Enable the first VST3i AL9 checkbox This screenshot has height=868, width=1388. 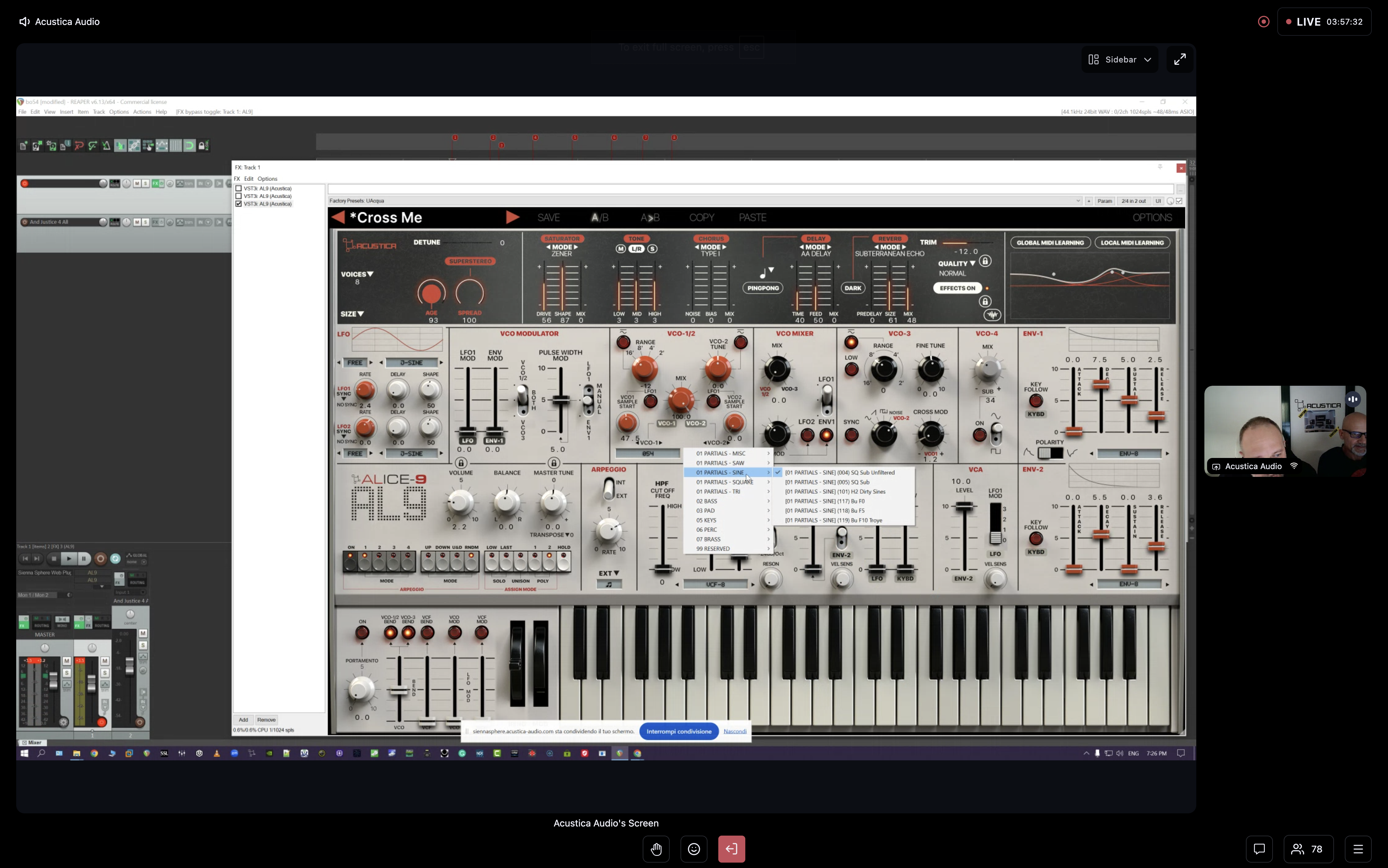(238, 188)
